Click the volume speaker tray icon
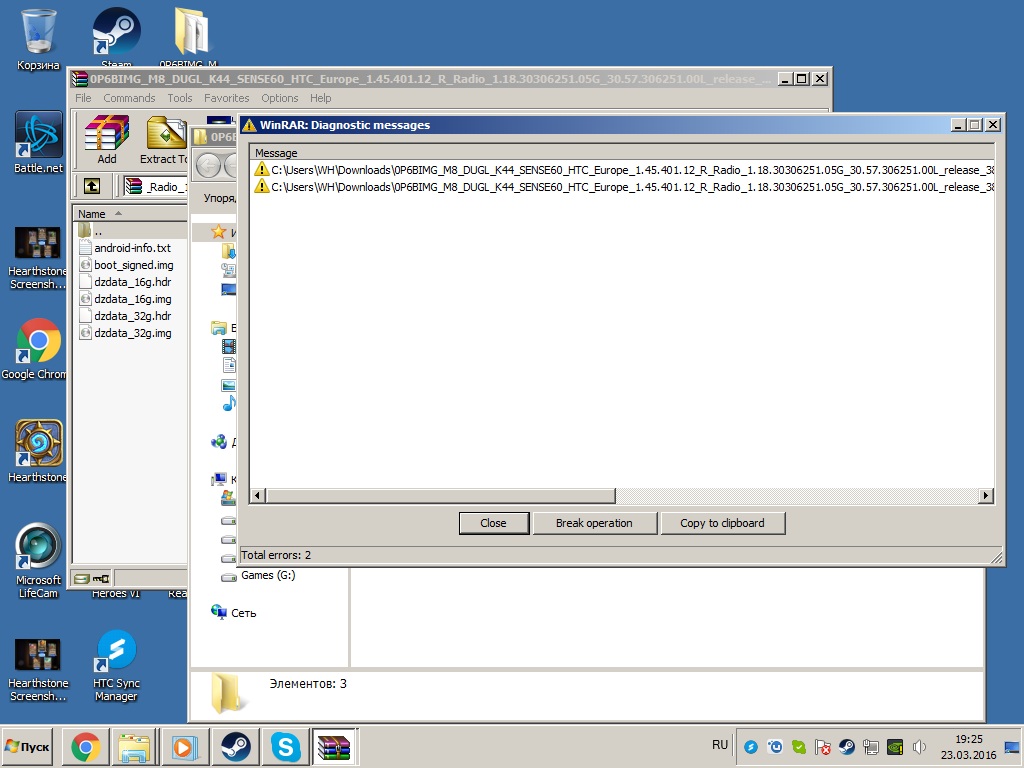This screenshot has width=1024, height=768. click(919, 747)
